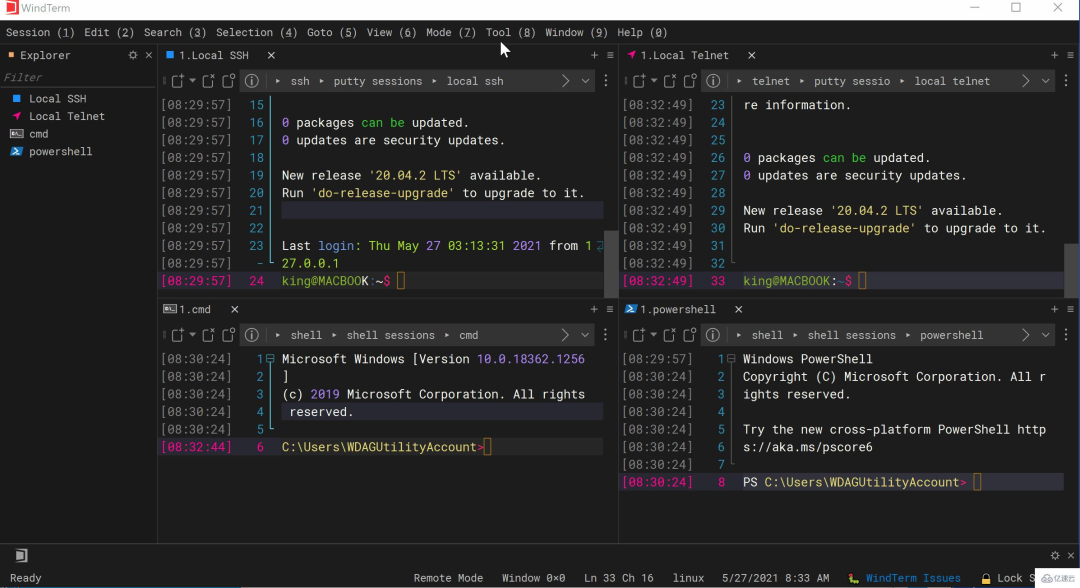Open new session dropdown arrow in cmd toolbar
Viewport: 1080px width, 588px height.
(192, 335)
